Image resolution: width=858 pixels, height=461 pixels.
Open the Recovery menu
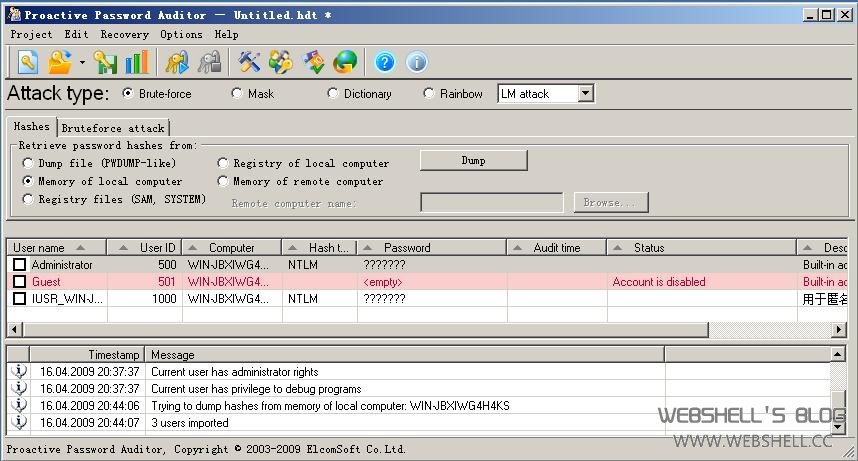click(124, 34)
